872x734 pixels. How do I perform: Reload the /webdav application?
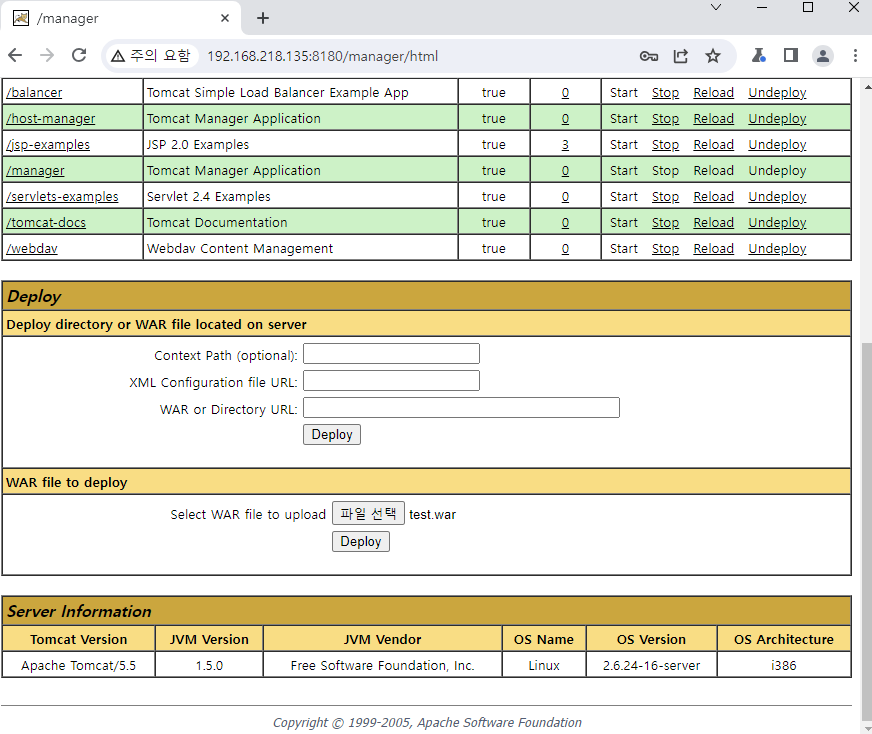click(x=714, y=249)
